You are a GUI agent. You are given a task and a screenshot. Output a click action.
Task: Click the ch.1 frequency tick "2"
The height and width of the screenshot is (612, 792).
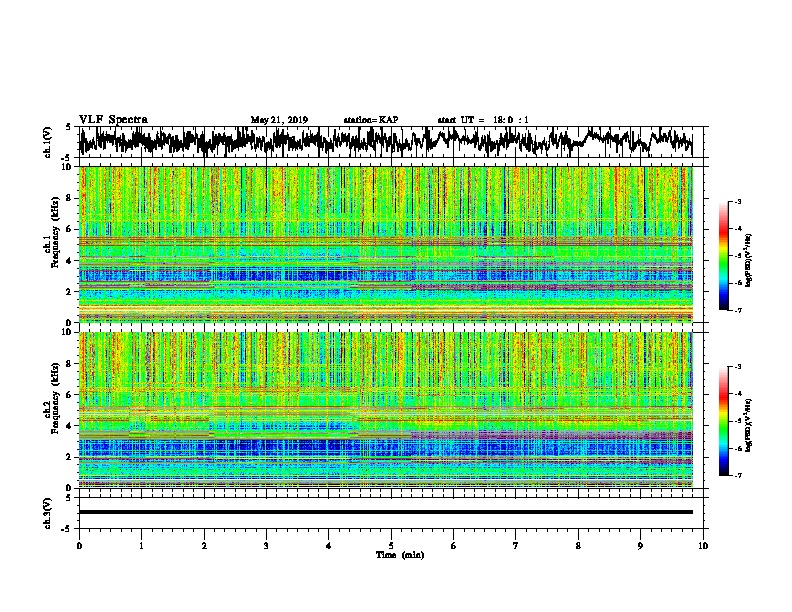pos(69,291)
